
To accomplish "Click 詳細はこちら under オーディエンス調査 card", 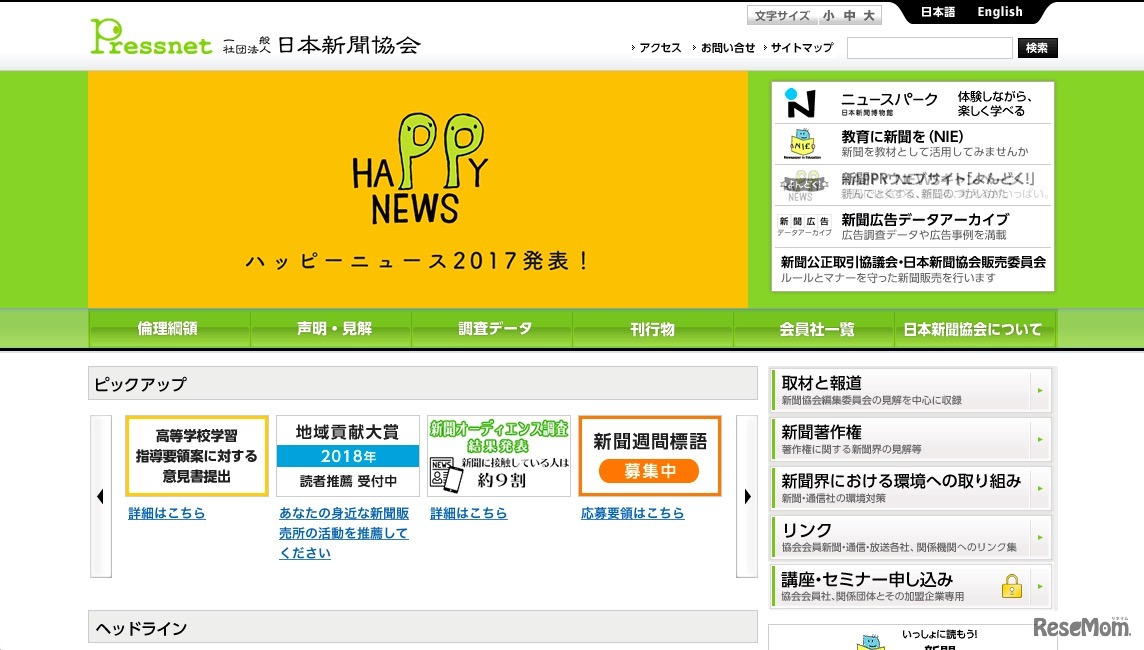I will (468, 513).
